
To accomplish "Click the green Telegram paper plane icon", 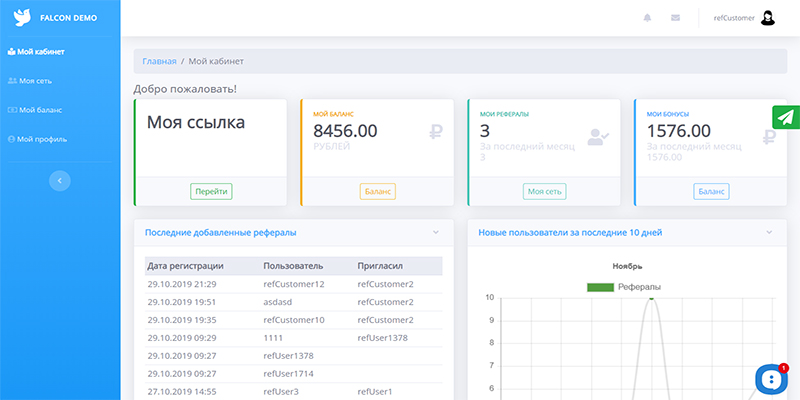I will 786,117.
